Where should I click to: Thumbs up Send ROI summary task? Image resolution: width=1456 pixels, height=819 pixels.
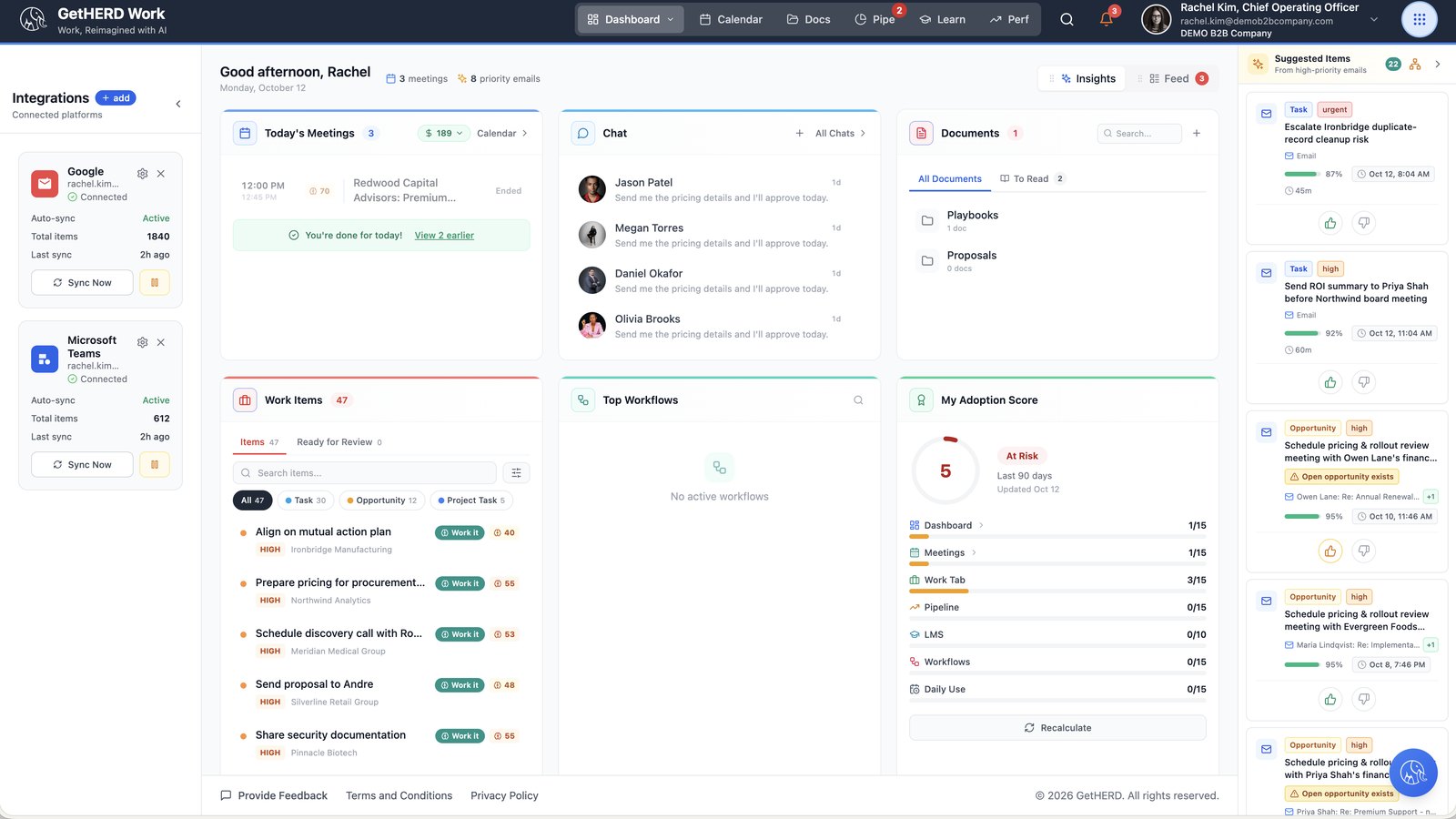pos(1330,382)
